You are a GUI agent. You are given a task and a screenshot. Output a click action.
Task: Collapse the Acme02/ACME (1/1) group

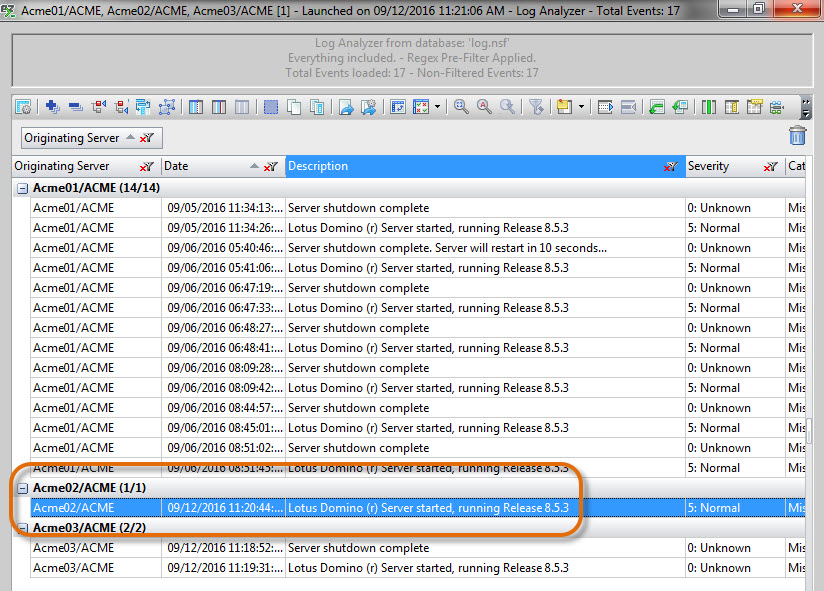23,489
